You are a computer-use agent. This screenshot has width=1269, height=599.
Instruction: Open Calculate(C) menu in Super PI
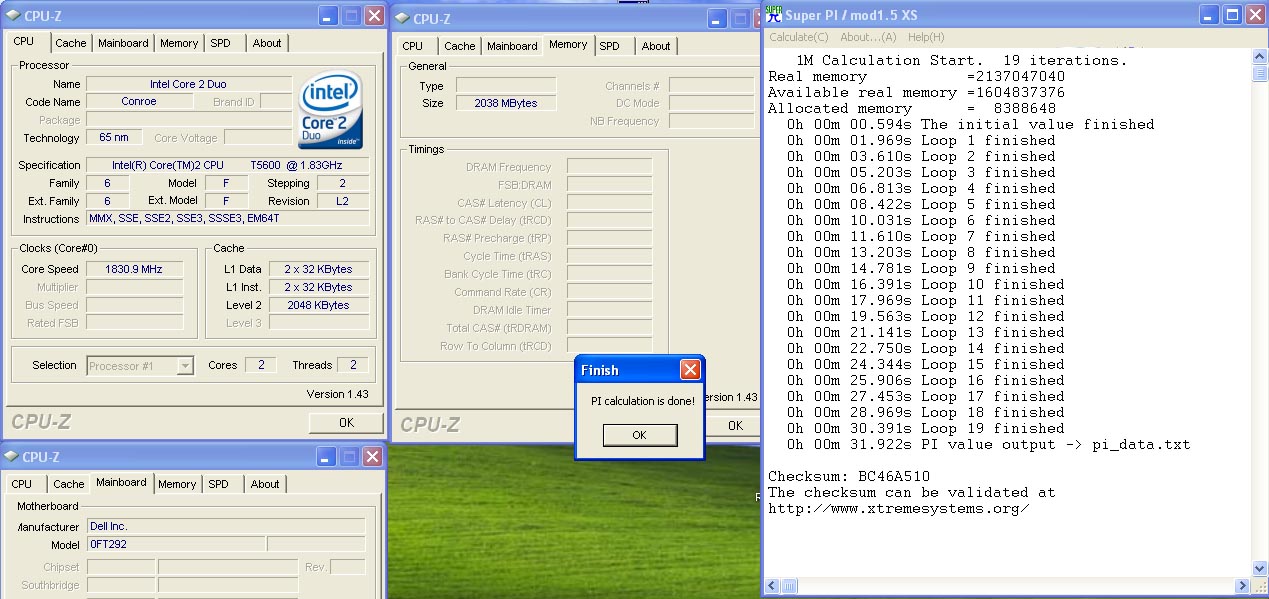pyautogui.click(x=798, y=37)
